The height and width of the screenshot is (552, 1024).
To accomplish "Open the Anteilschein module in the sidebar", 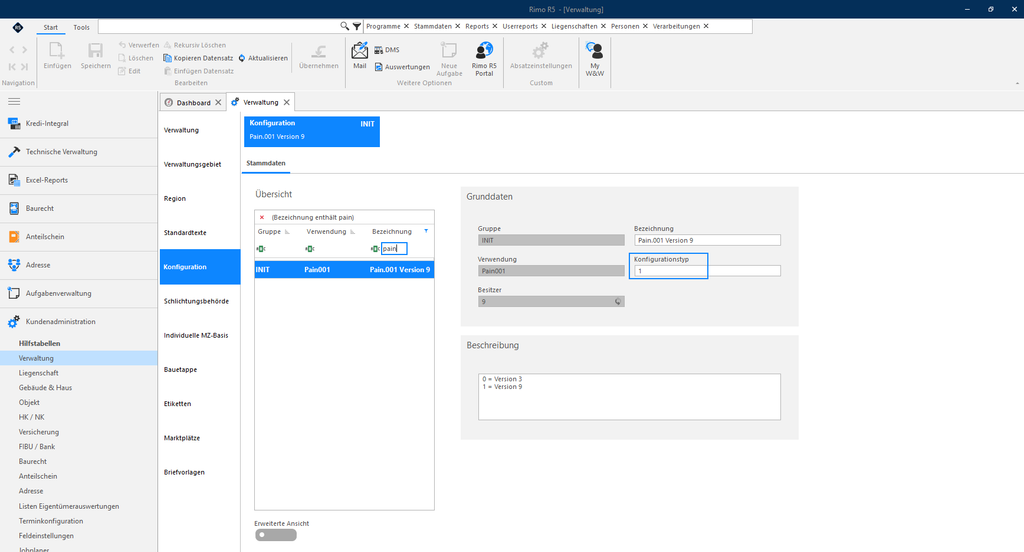I will (78, 236).
